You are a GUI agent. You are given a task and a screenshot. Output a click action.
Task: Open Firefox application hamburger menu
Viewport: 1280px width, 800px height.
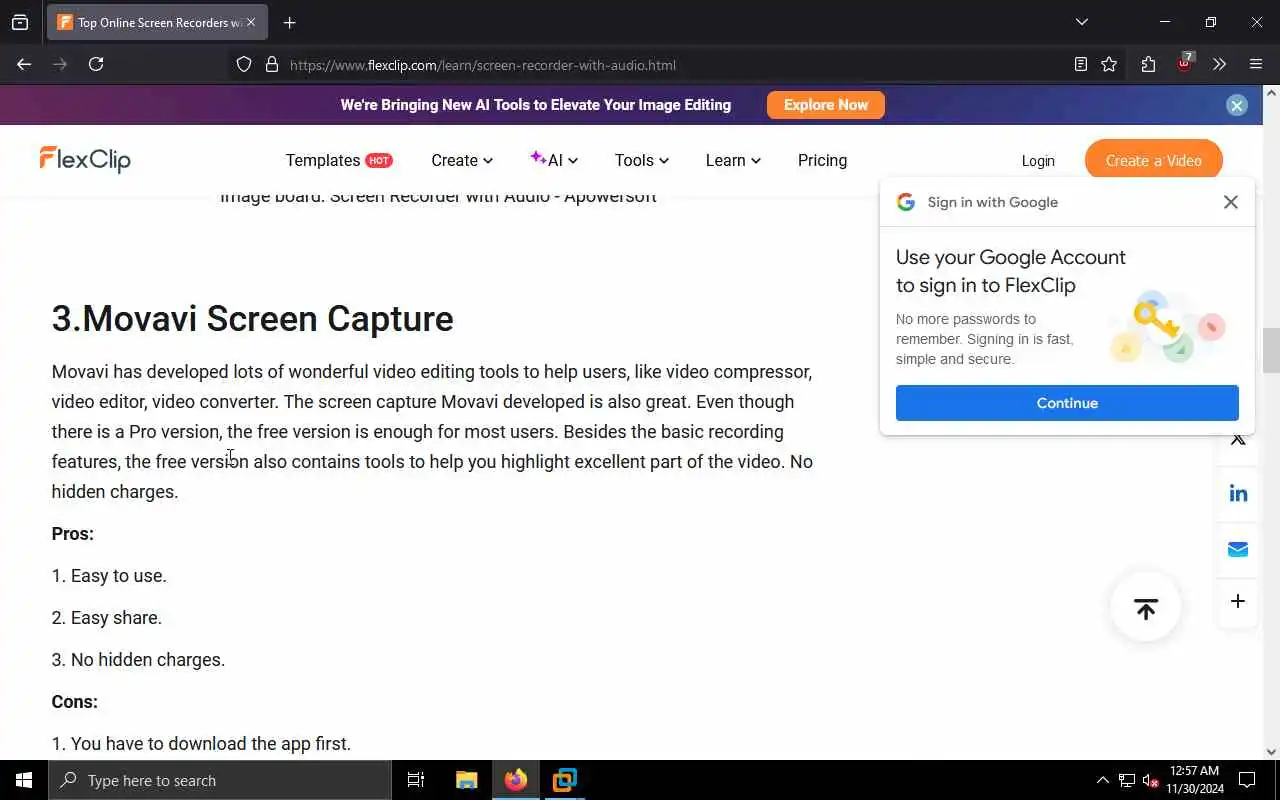(1256, 64)
